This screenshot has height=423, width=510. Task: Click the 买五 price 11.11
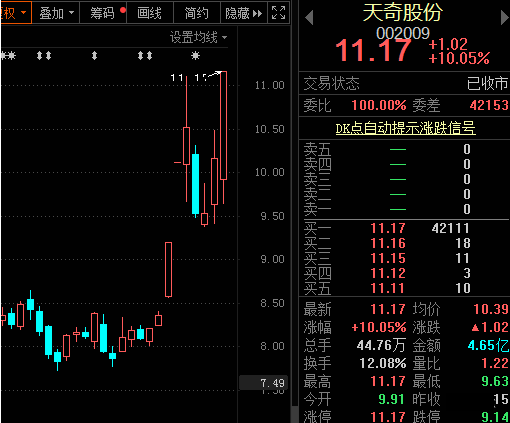tap(388, 288)
